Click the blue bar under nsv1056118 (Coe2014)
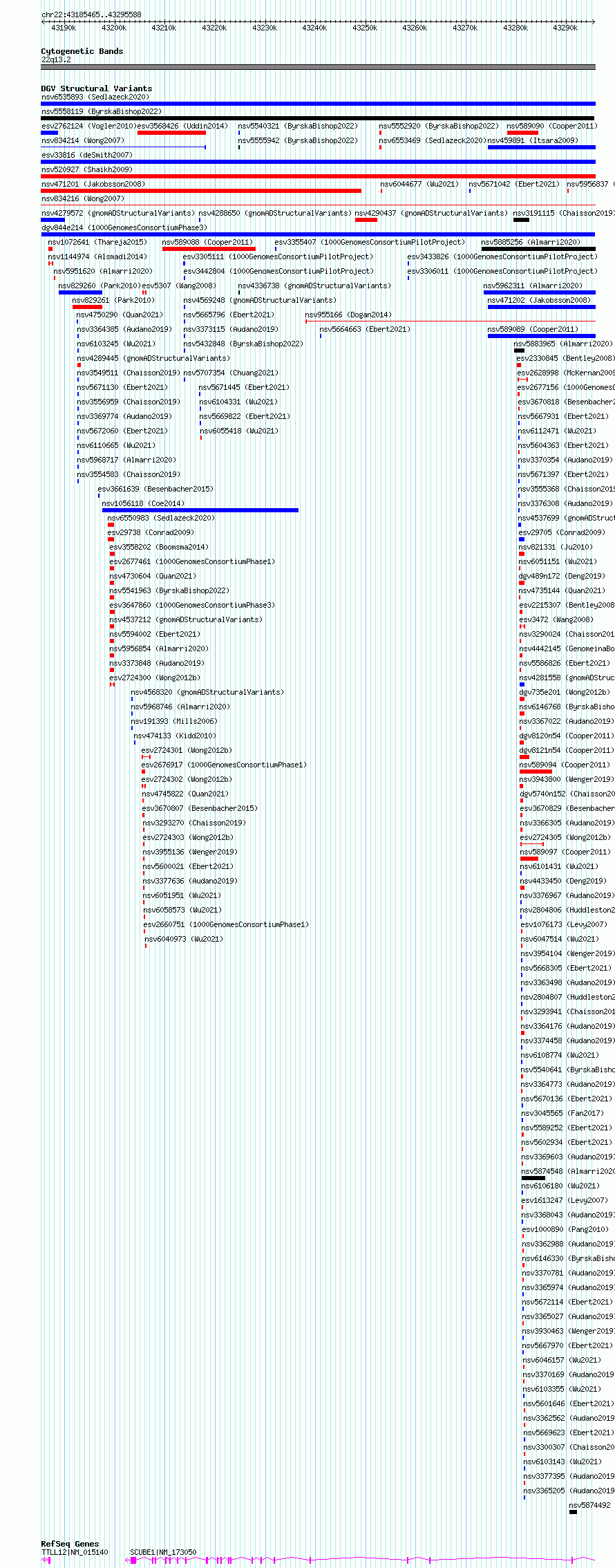 pos(200,510)
